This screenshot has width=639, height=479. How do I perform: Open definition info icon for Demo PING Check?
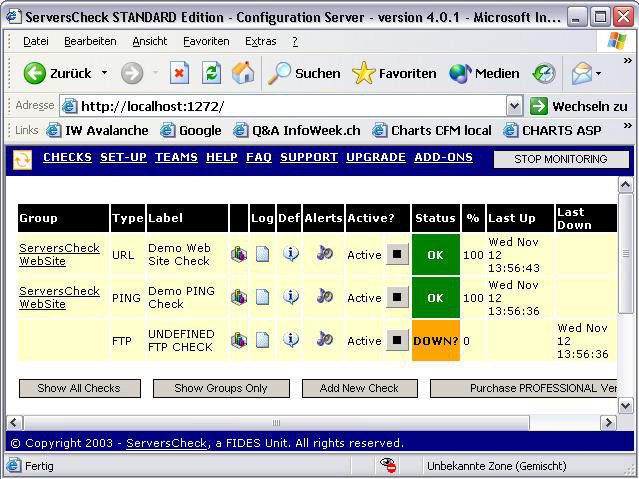coord(291,297)
